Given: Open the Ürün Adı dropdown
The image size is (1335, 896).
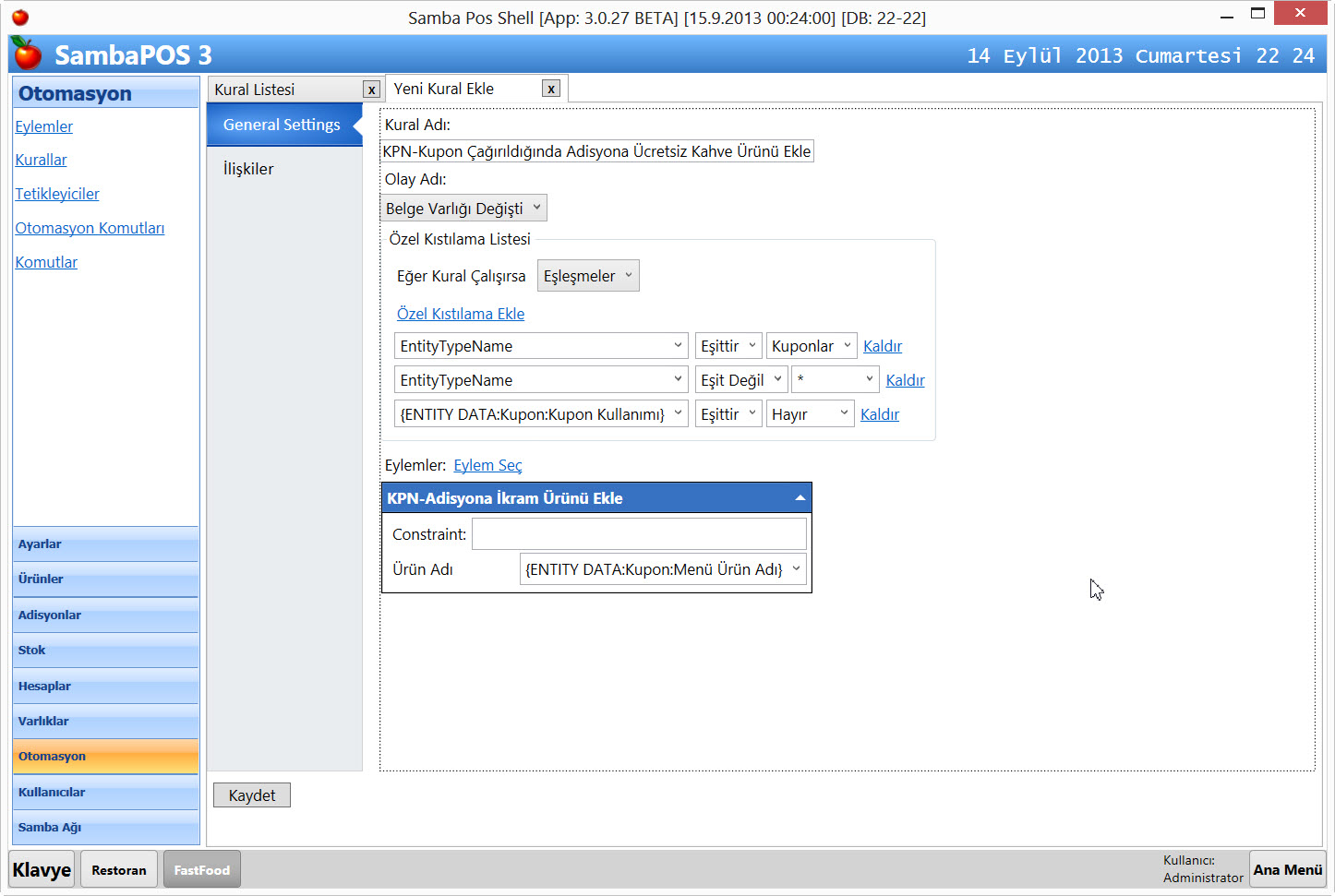Looking at the screenshot, I should click(x=662, y=569).
